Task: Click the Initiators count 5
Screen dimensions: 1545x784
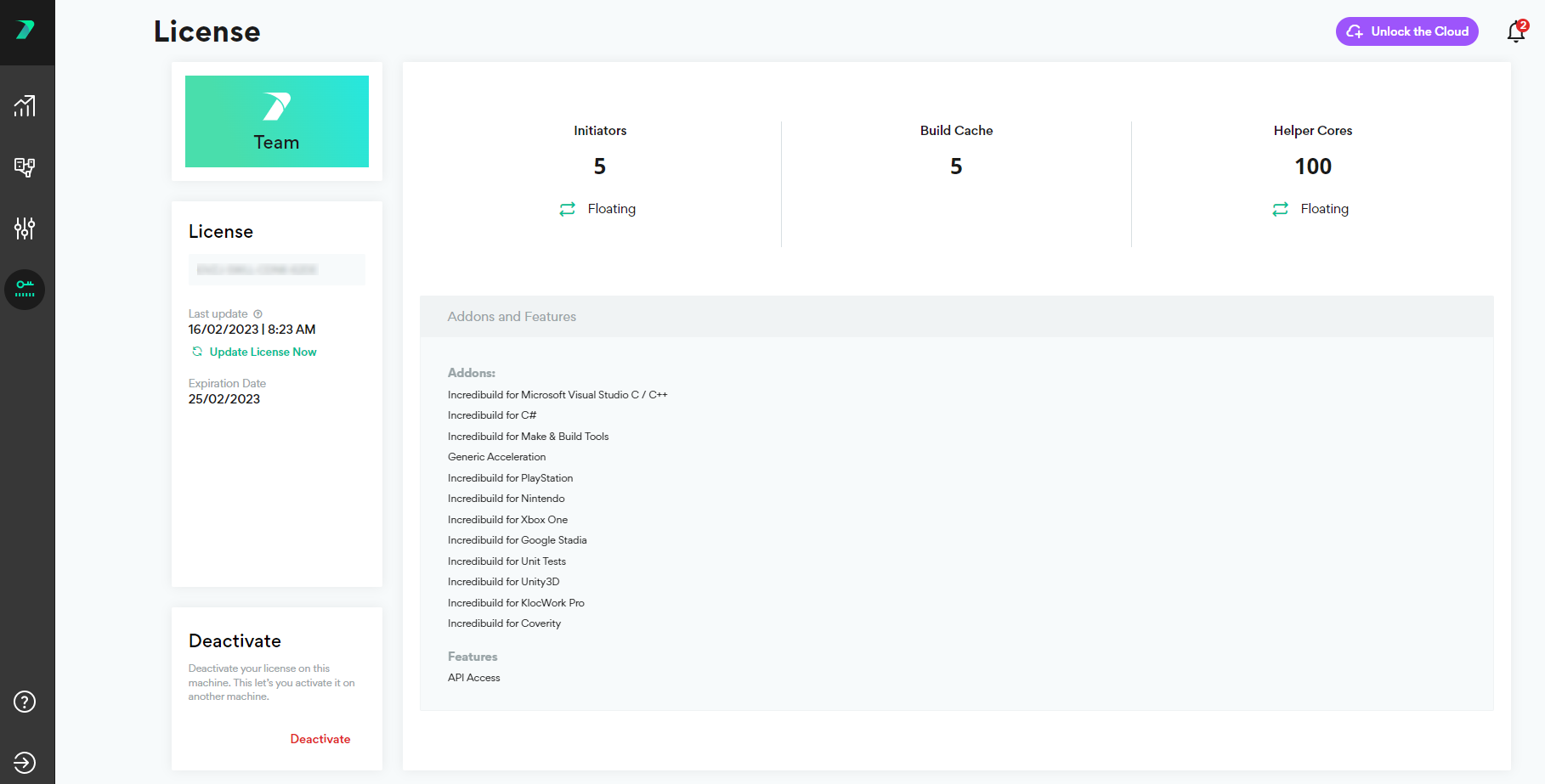Action: click(600, 166)
